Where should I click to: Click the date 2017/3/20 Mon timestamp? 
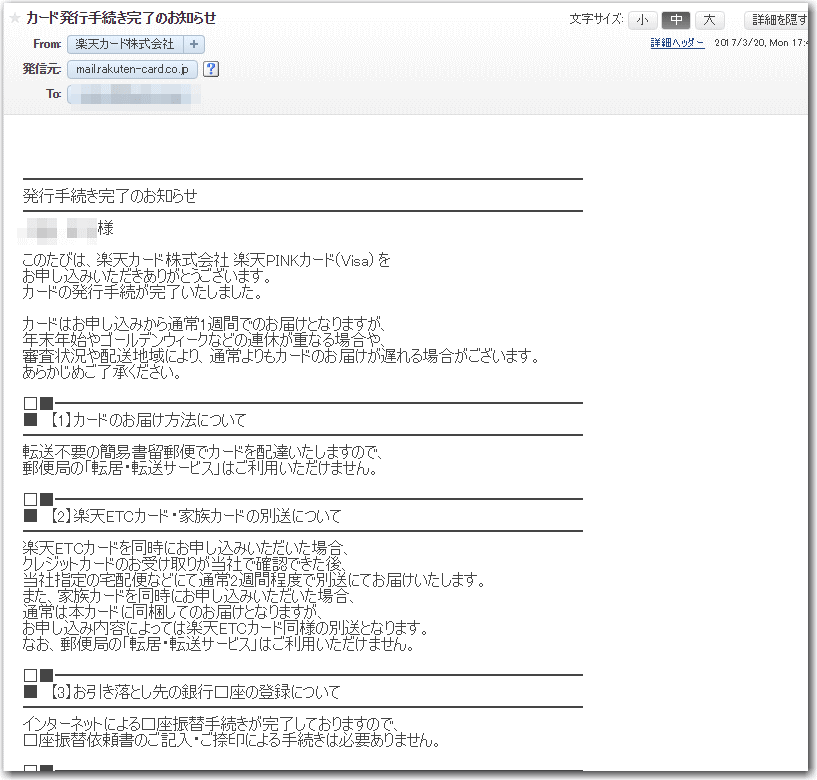[761, 44]
